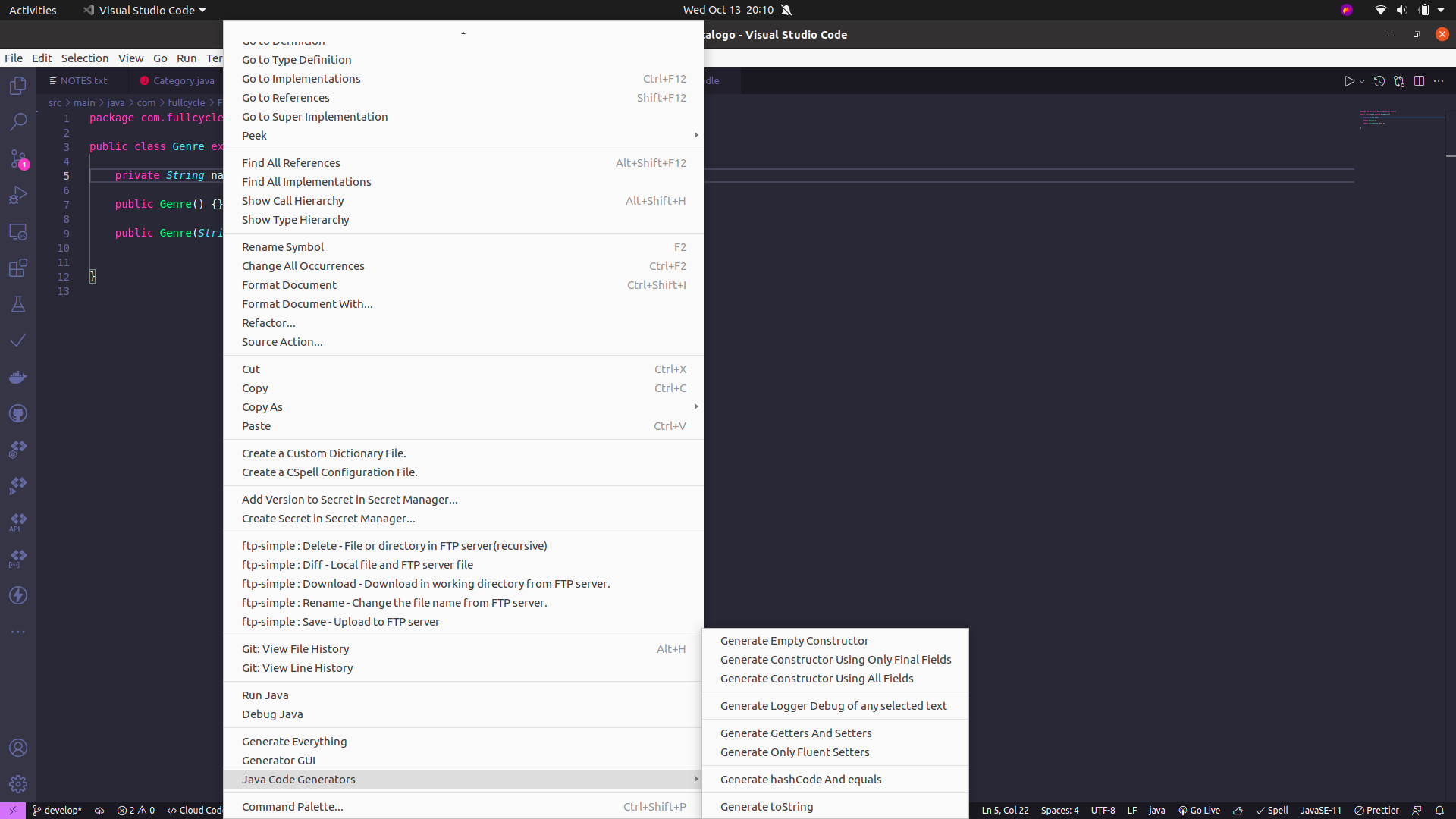Open the Explorer view icon
This screenshot has width=1456, height=819.
pos(18,86)
